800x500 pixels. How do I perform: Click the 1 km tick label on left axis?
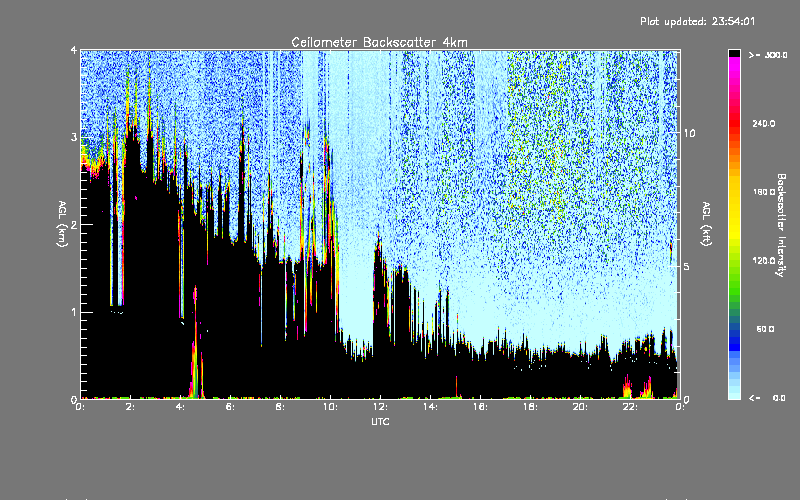pos(74,312)
